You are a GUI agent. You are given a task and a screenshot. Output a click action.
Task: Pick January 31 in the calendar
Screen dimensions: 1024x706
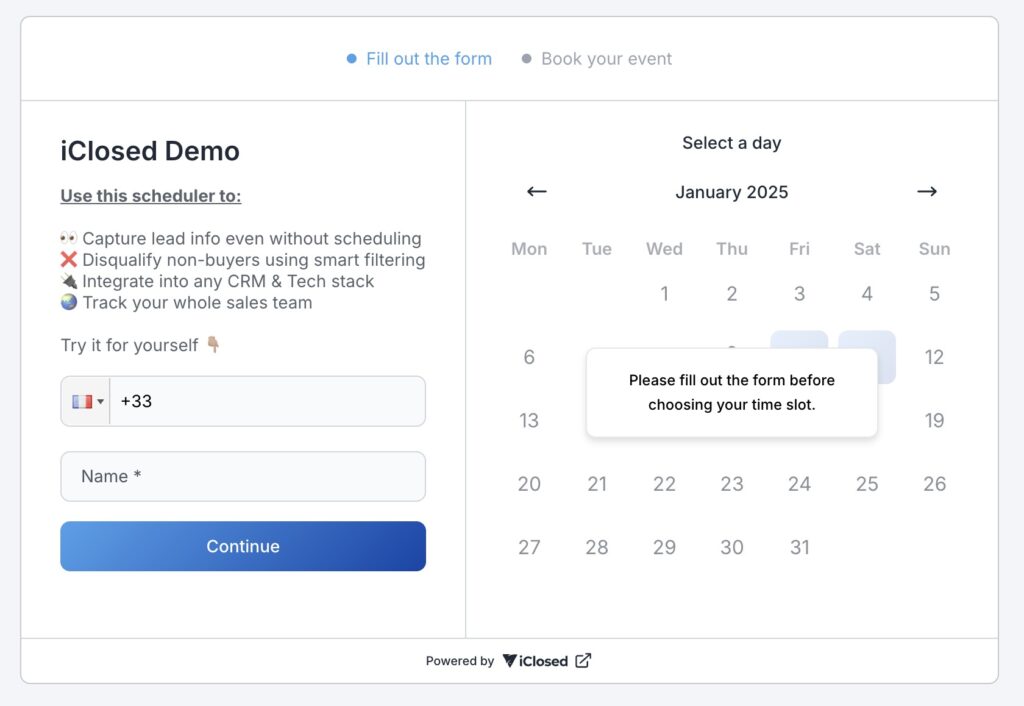(x=799, y=547)
